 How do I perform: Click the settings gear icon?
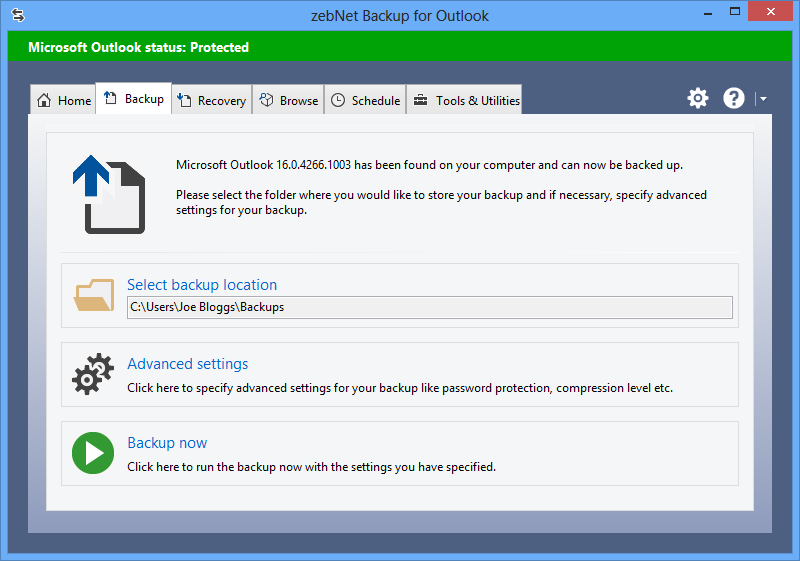click(697, 98)
